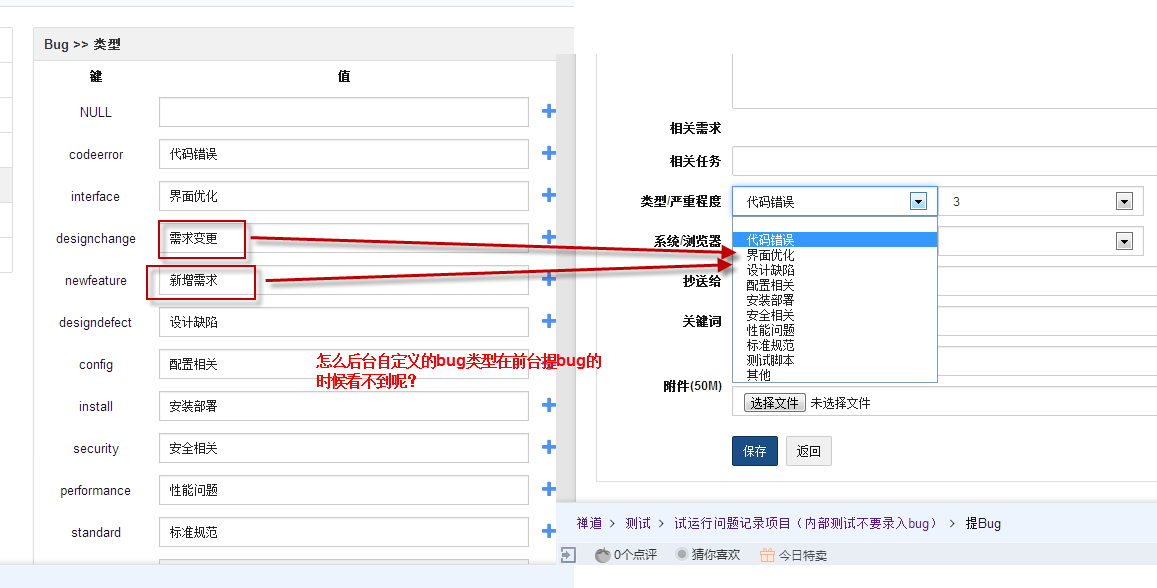Click the grey circle icon before 猜你喜欢
Viewport: 1157px width, 588px height.
[x=682, y=554]
